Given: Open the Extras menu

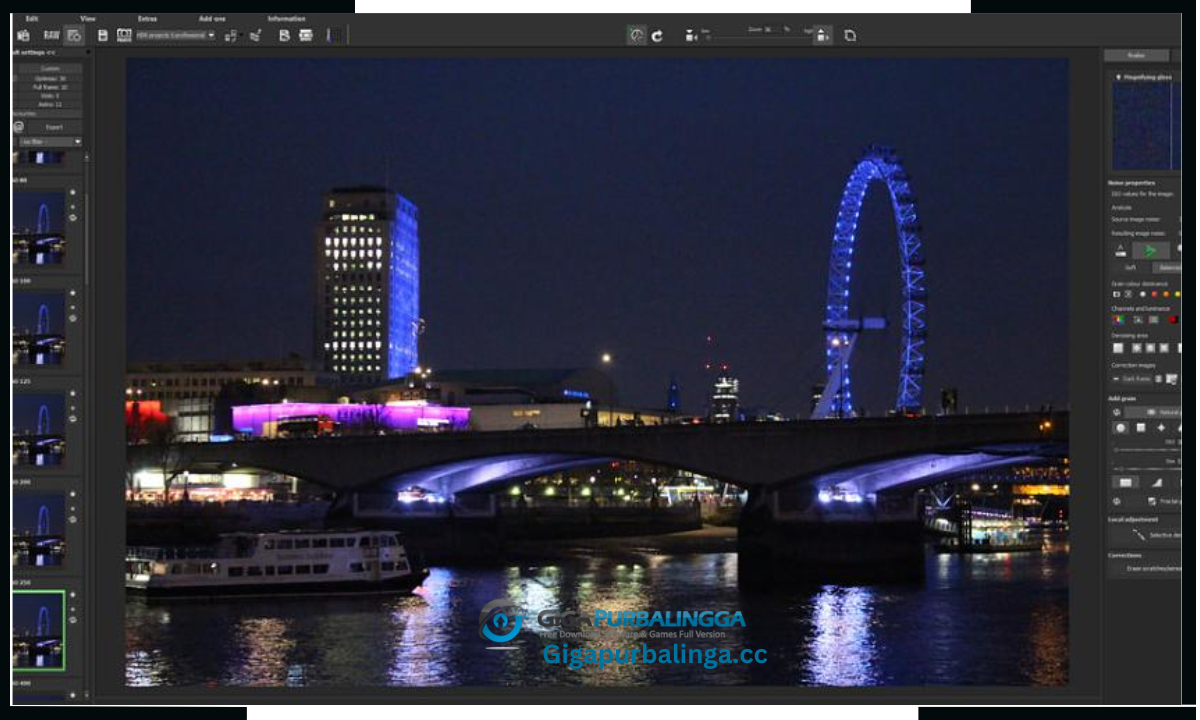Looking at the screenshot, I should (x=148, y=19).
